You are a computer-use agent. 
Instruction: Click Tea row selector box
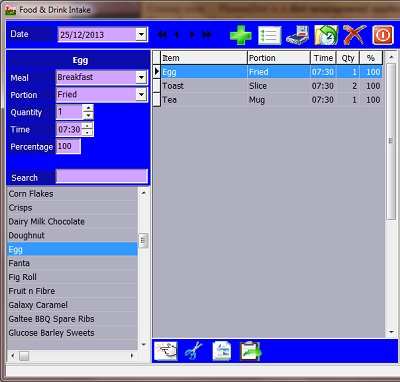click(x=157, y=100)
